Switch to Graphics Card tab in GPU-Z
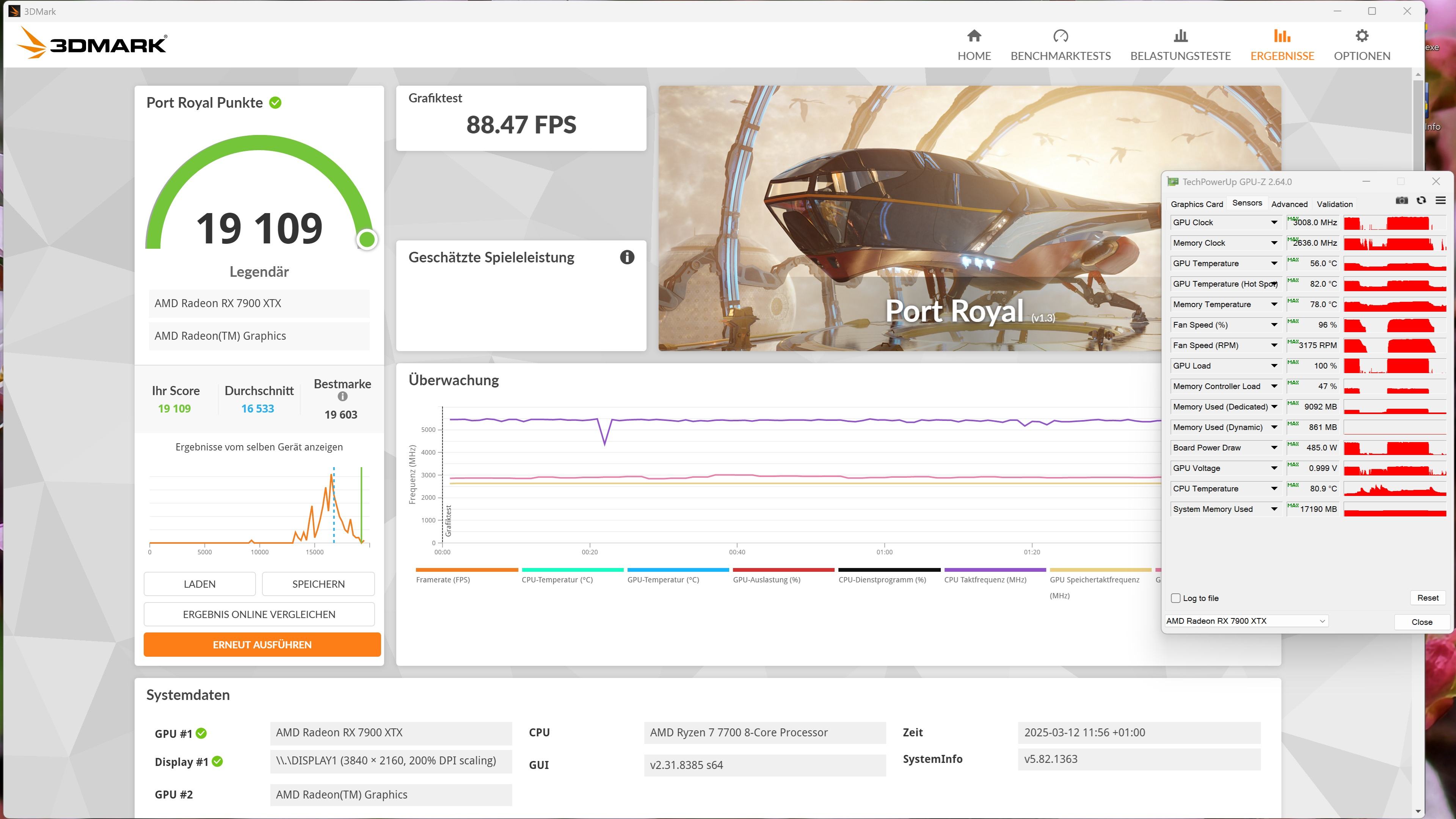1456x819 pixels. point(1197,204)
